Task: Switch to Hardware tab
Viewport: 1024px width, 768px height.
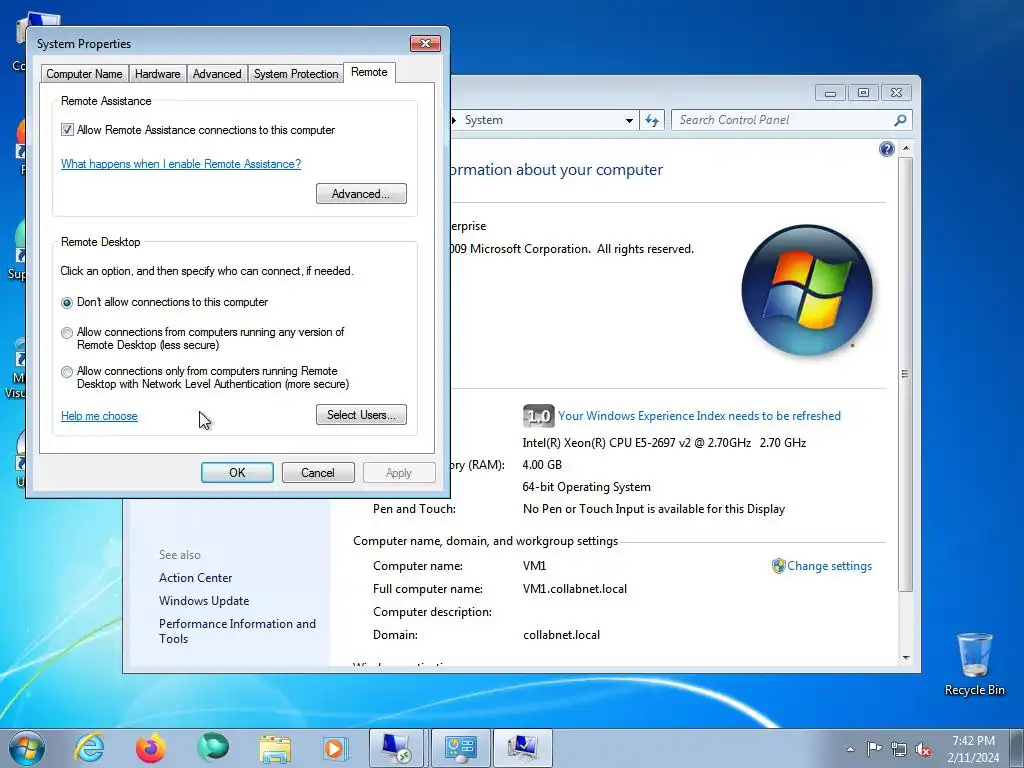Action: pyautogui.click(x=157, y=74)
